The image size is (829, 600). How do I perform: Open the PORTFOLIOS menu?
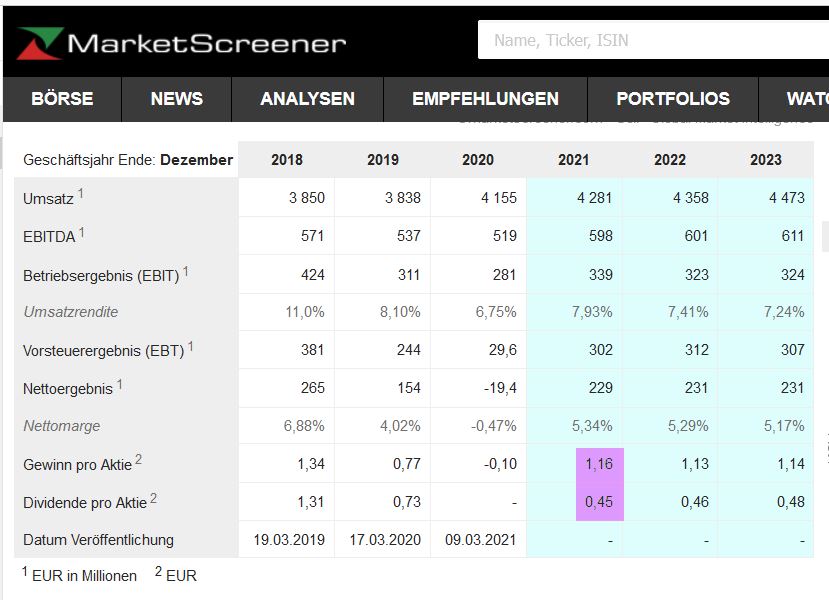tap(673, 99)
